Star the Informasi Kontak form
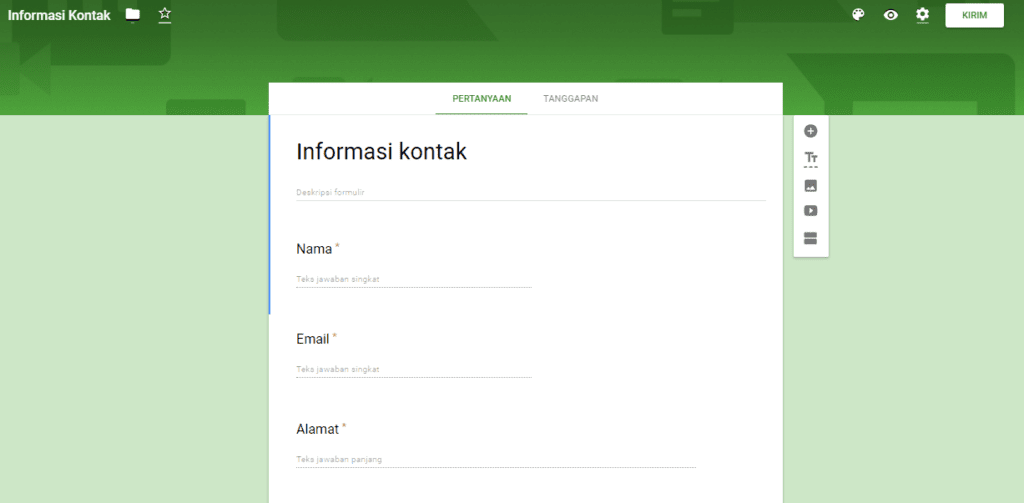This screenshot has width=1024, height=503. point(165,14)
